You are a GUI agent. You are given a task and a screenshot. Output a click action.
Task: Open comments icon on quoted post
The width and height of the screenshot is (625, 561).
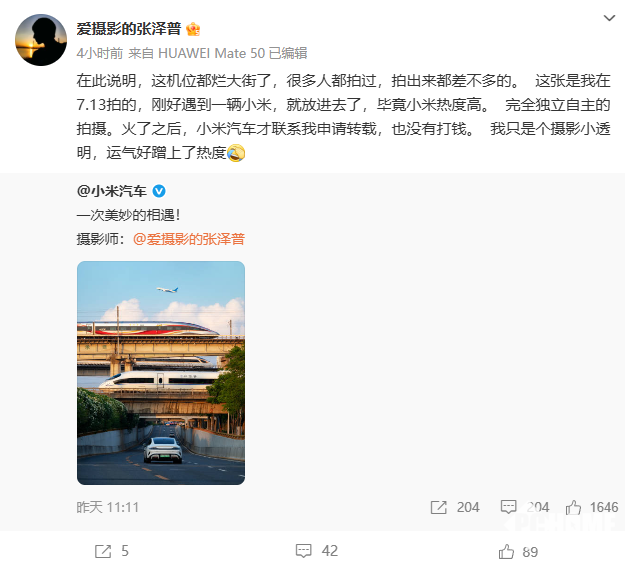point(508,507)
